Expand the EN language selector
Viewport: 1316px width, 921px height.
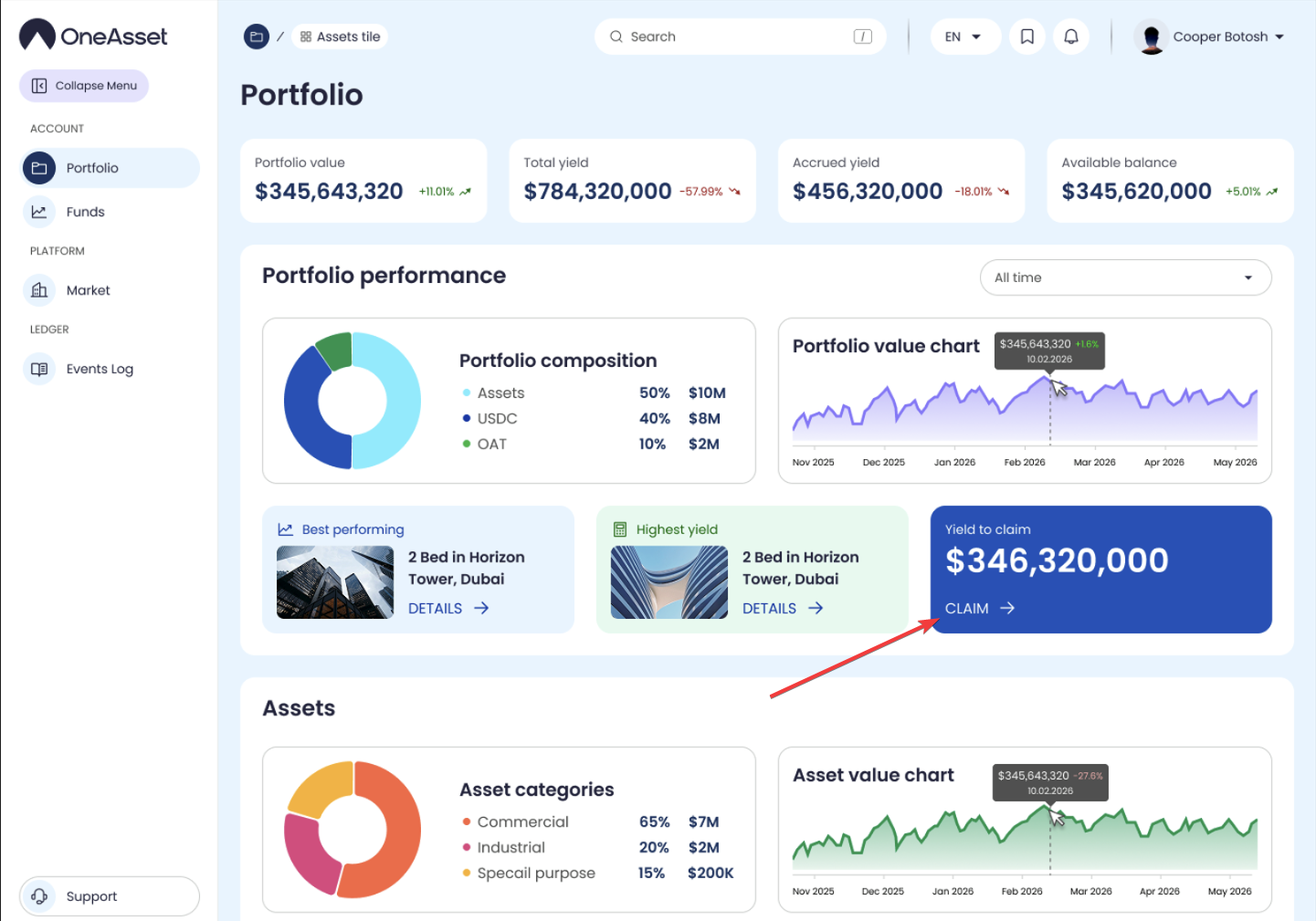965,37
